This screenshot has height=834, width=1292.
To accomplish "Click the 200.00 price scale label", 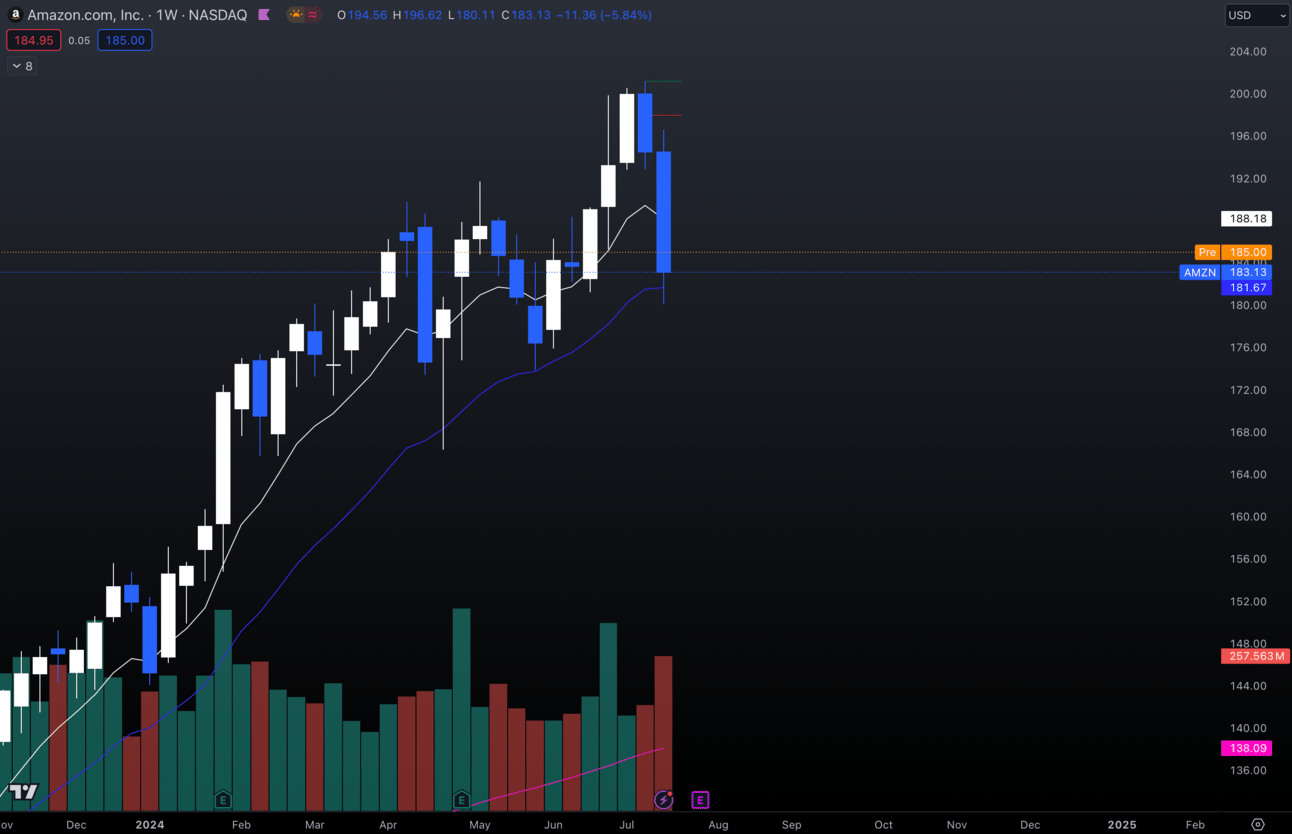I will [x=1248, y=94].
